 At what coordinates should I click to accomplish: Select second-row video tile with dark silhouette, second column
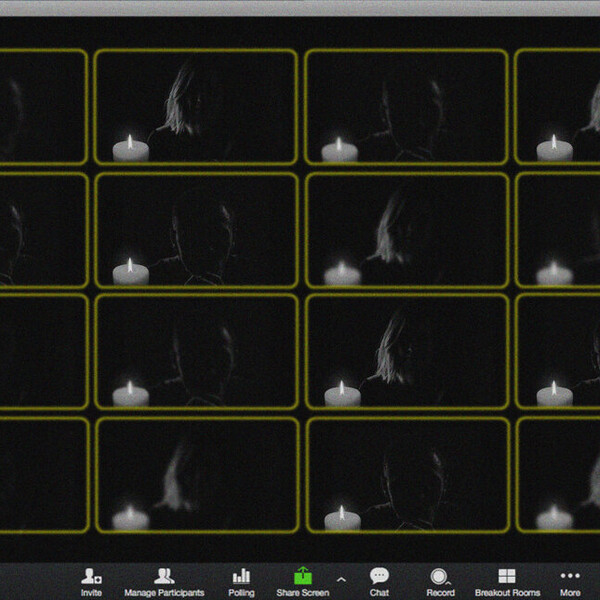click(196, 230)
